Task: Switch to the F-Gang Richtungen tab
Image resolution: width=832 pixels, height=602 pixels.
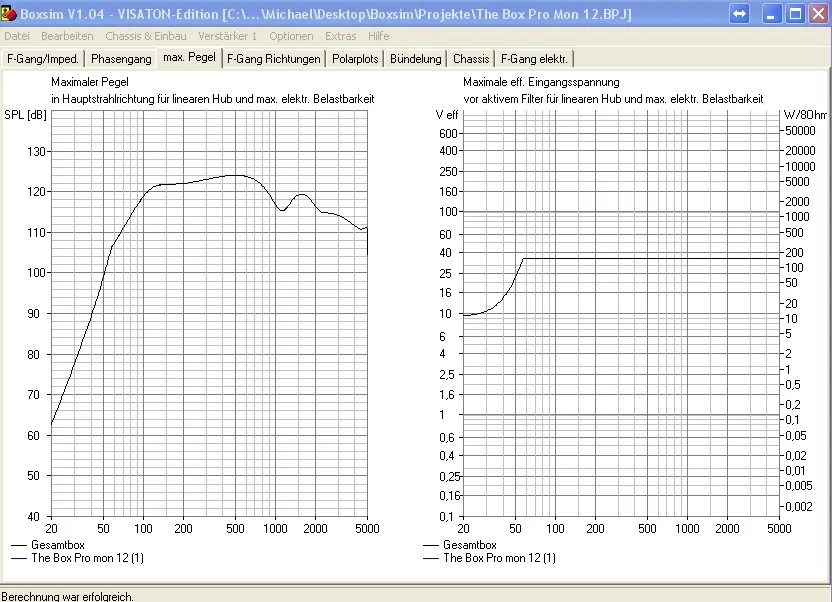Action: [x=274, y=59]
